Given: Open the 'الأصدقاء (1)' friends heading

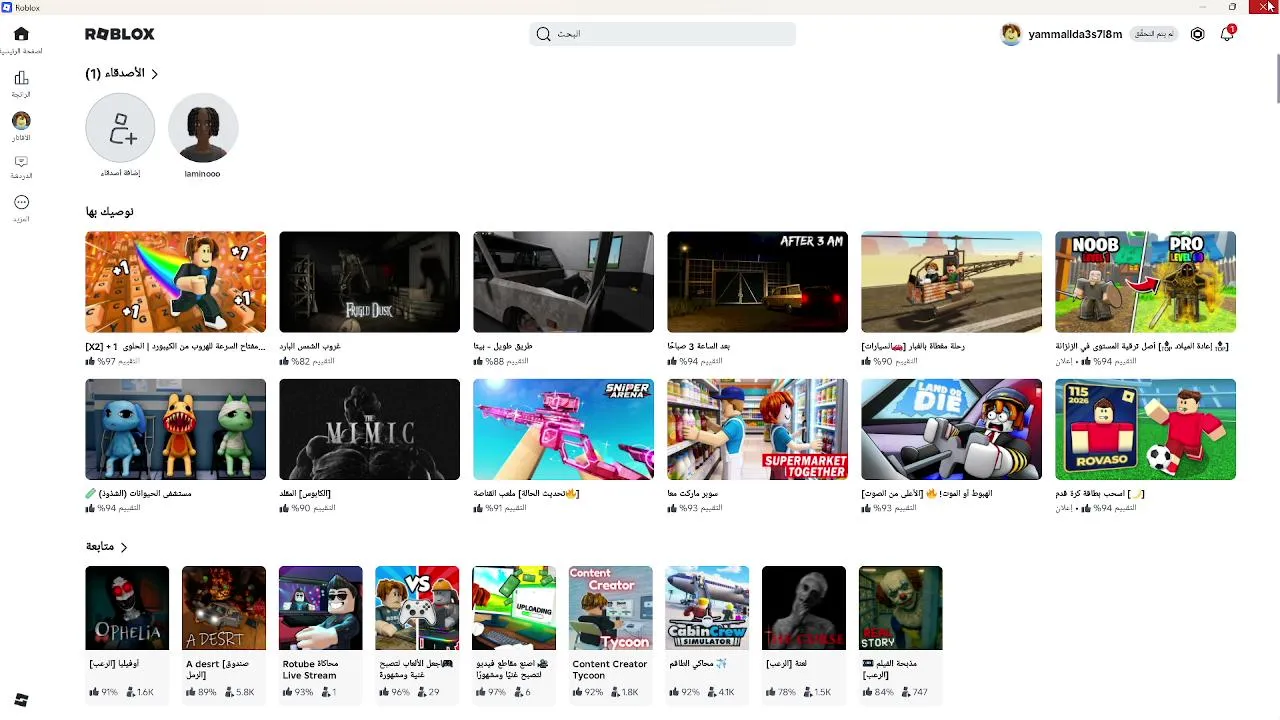Looking at the screenshot, I should tap(115, 73).
